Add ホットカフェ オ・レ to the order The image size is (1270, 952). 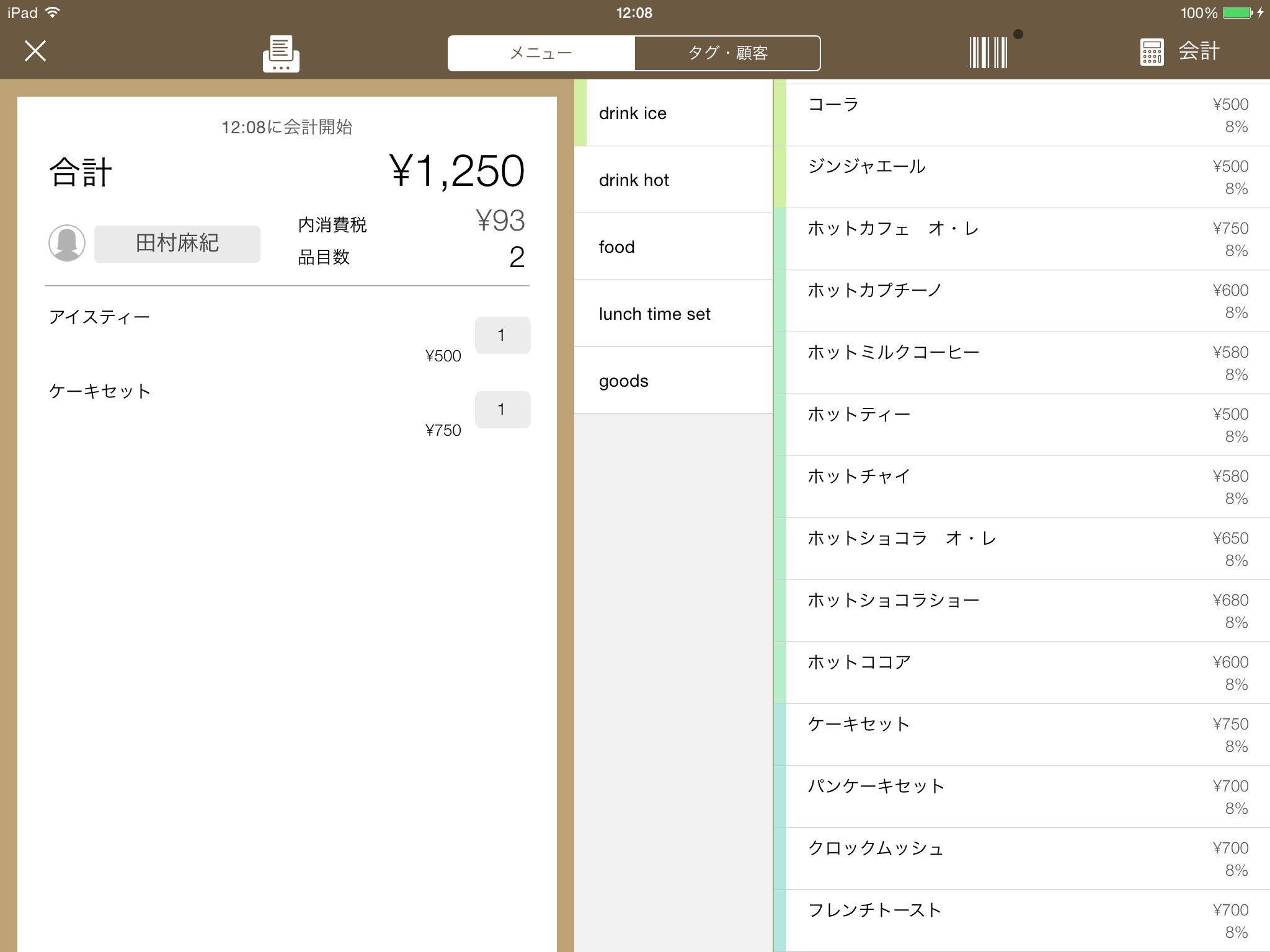click(1022, 239)
